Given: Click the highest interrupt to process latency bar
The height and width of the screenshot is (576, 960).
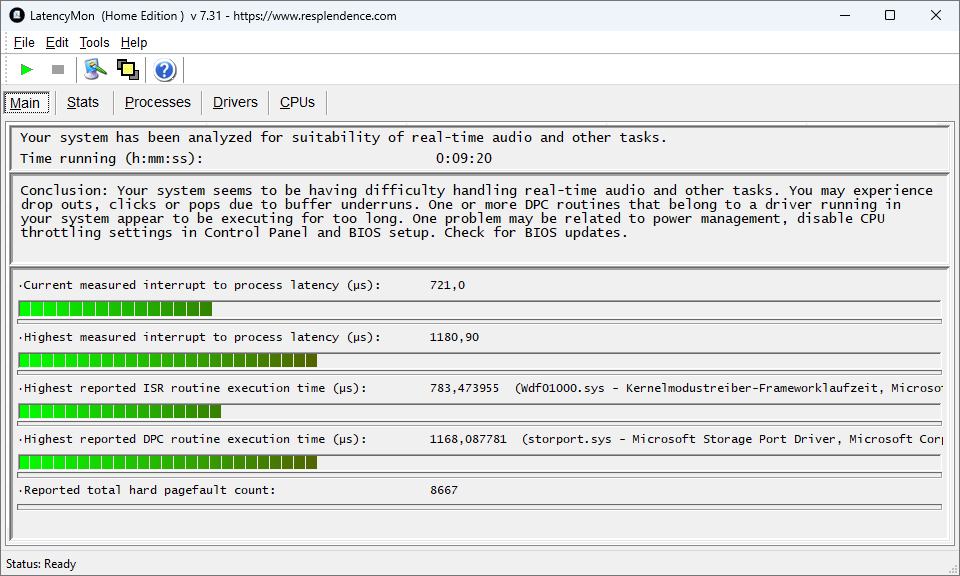Looking at the screenshot, I should point(479,361).
